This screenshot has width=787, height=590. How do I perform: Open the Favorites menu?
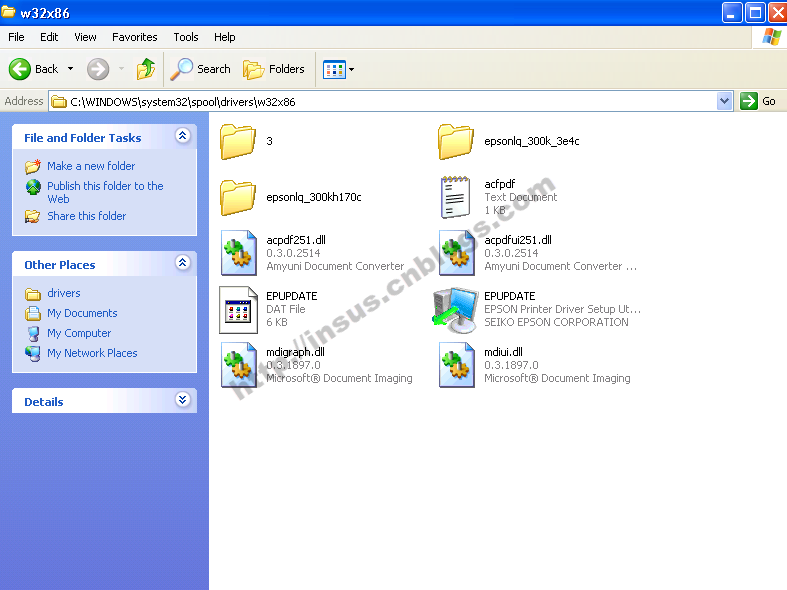point(135,37)
